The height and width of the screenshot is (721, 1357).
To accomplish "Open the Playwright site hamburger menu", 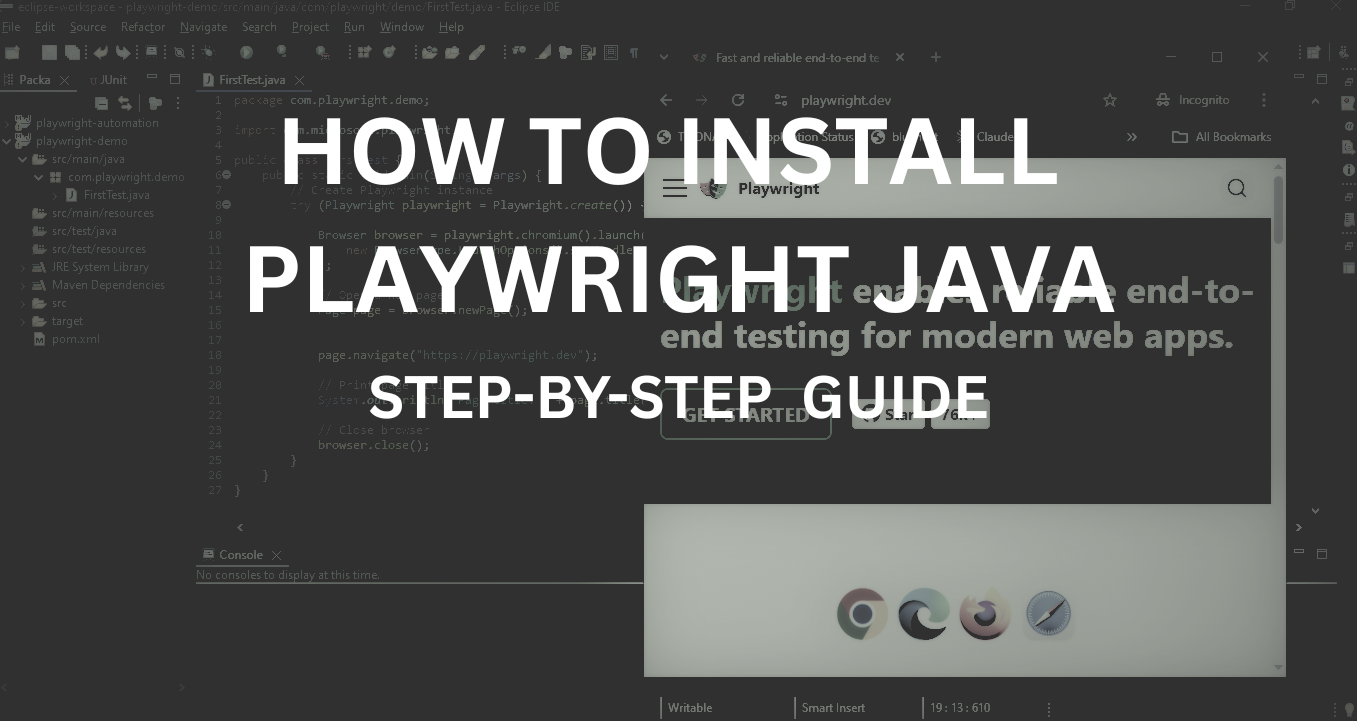I will tap(675, 188).
